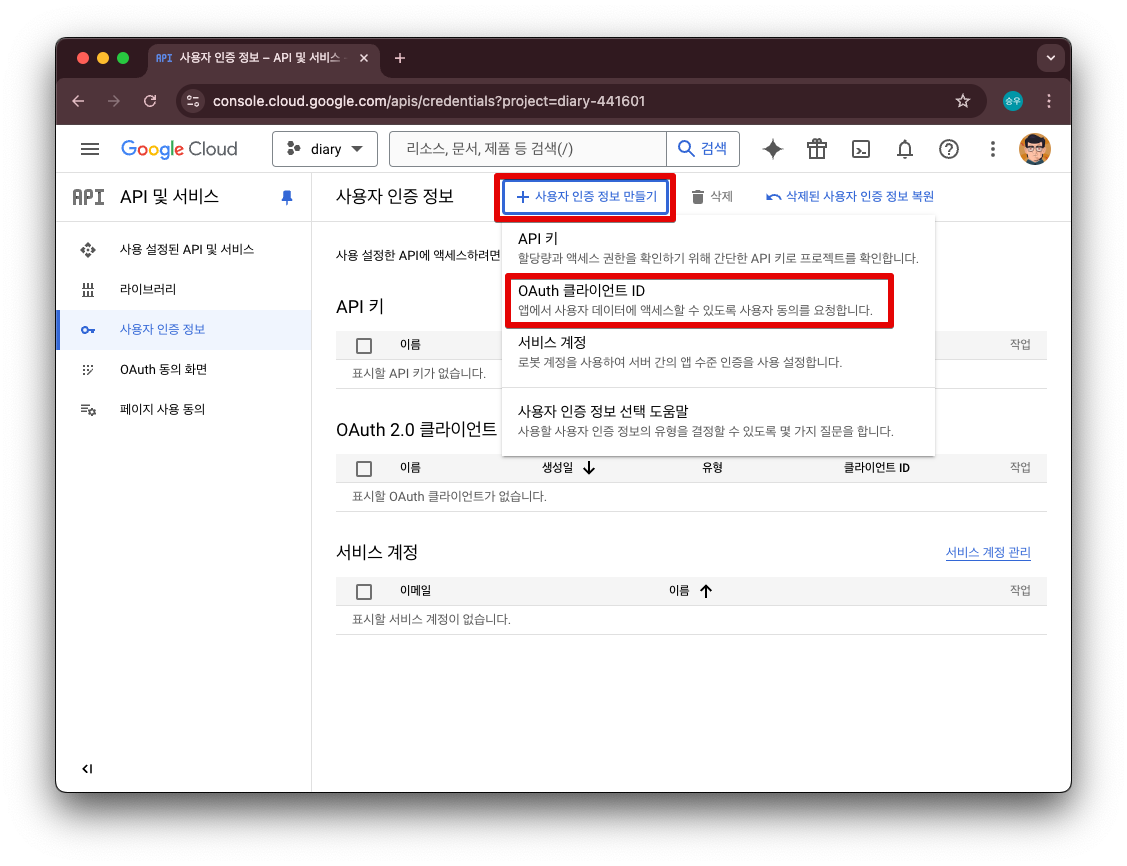Sort service accounts by 이름 arrow
This screenshot has width=1127, height=866.
click(706, 591)
